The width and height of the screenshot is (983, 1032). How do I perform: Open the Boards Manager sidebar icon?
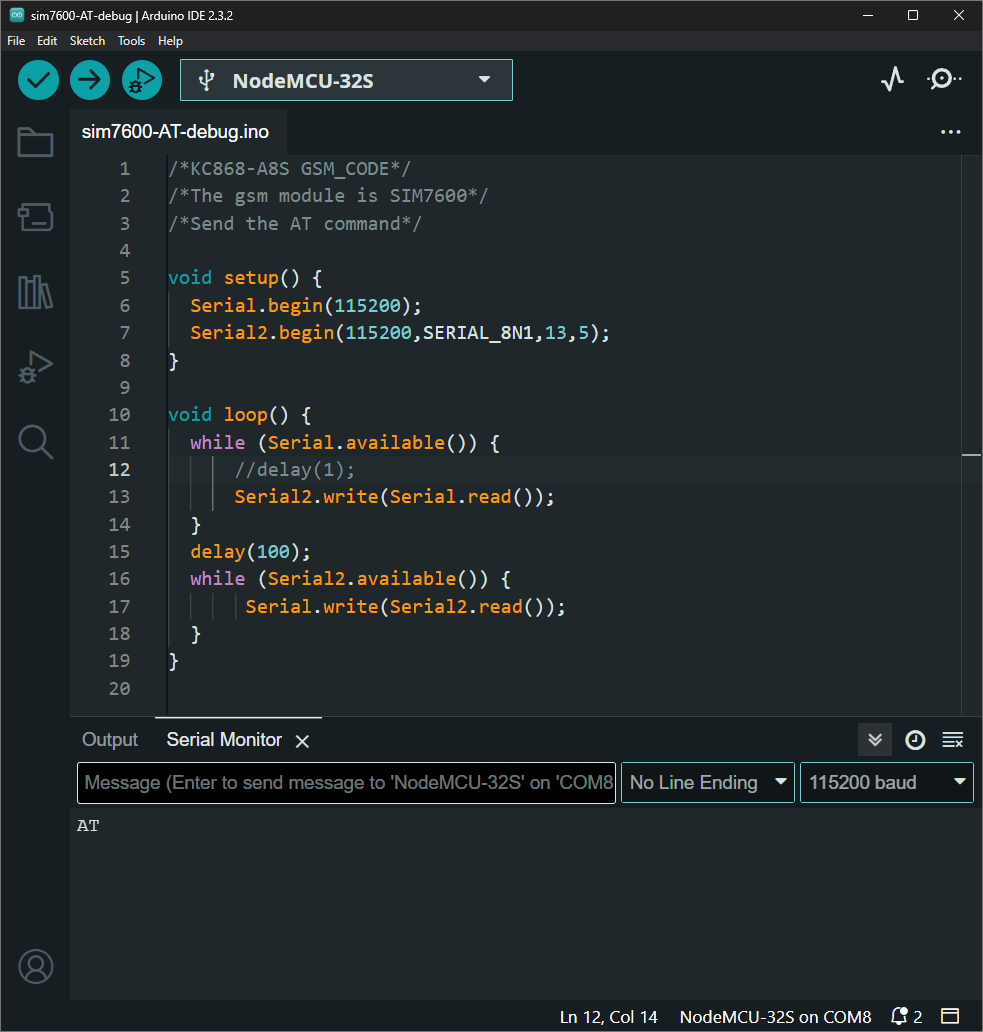click(x=35, y=217)
